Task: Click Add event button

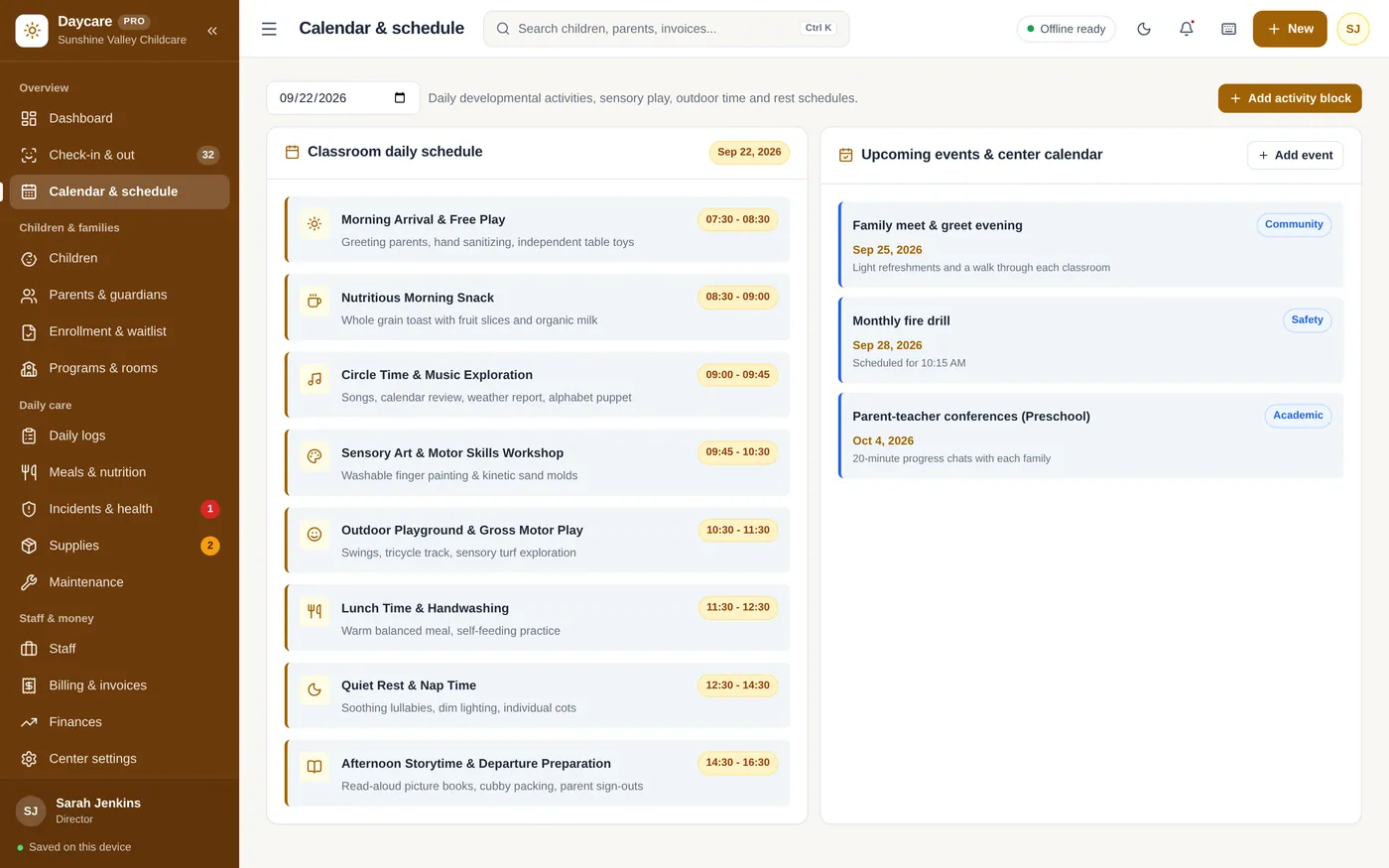Action: (x=1295, y=155)
